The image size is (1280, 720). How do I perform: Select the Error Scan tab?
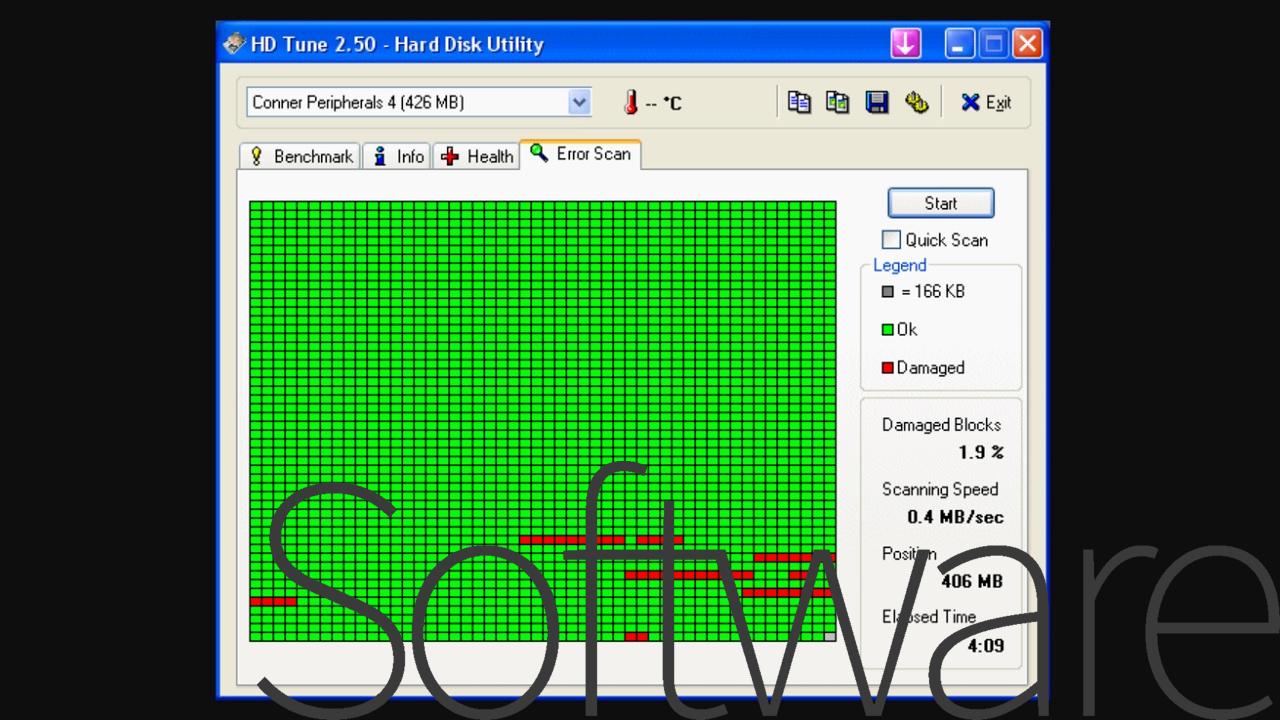581,154
